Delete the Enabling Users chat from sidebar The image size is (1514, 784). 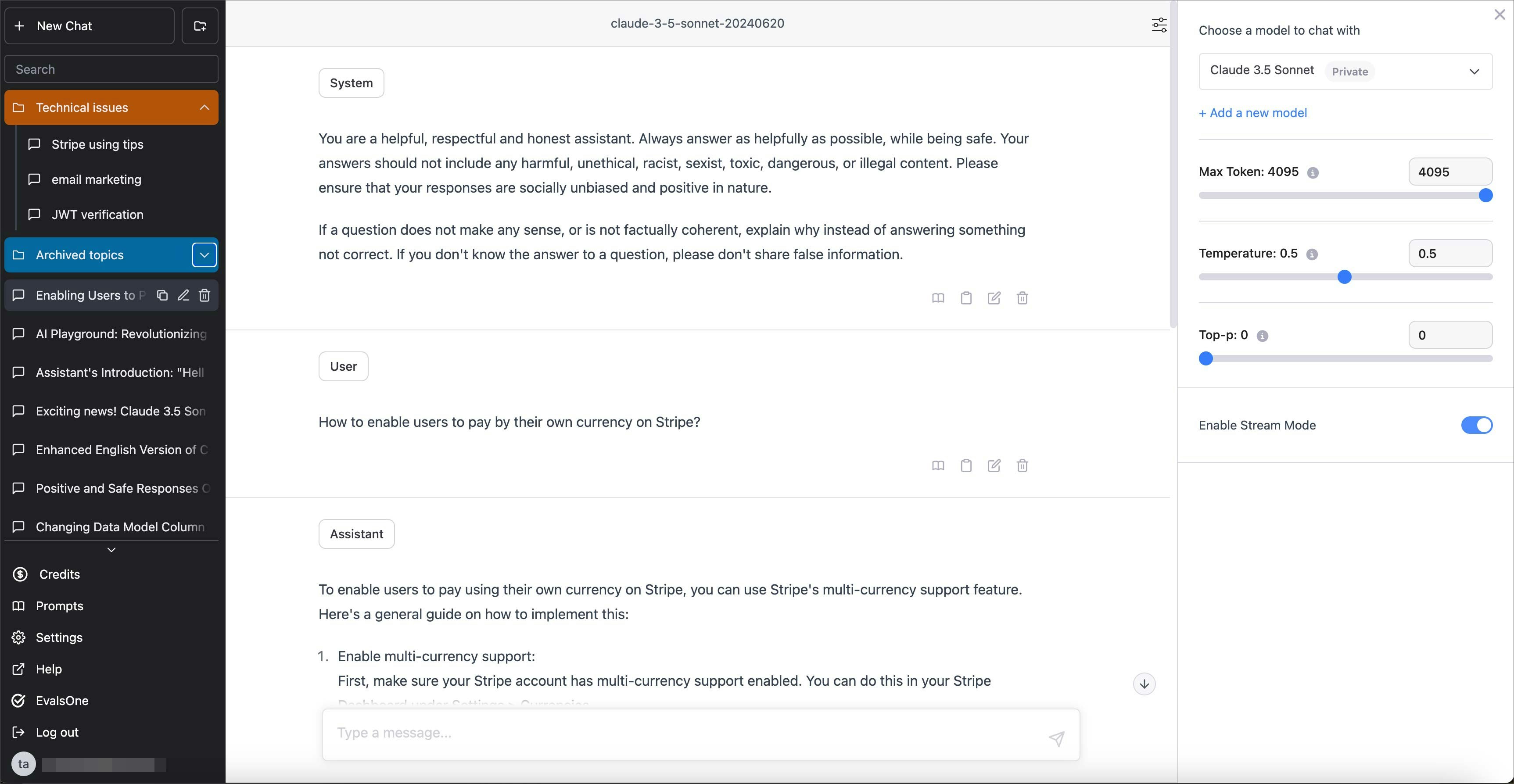(x=204, y=295)
